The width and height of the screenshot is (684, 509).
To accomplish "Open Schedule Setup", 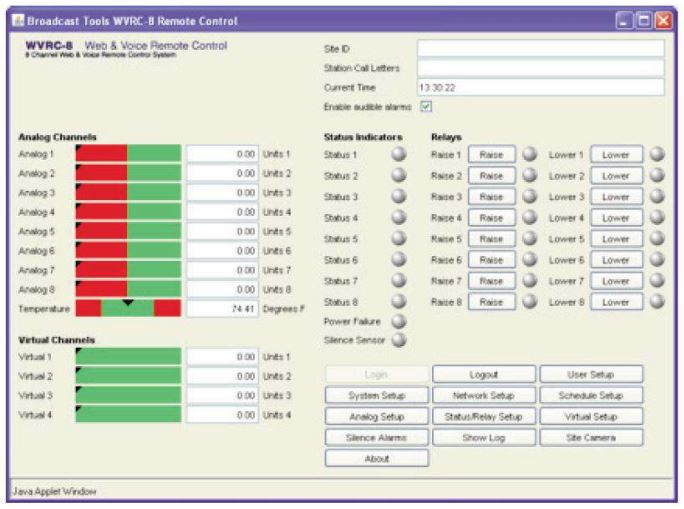I will [x=591, y=395].
